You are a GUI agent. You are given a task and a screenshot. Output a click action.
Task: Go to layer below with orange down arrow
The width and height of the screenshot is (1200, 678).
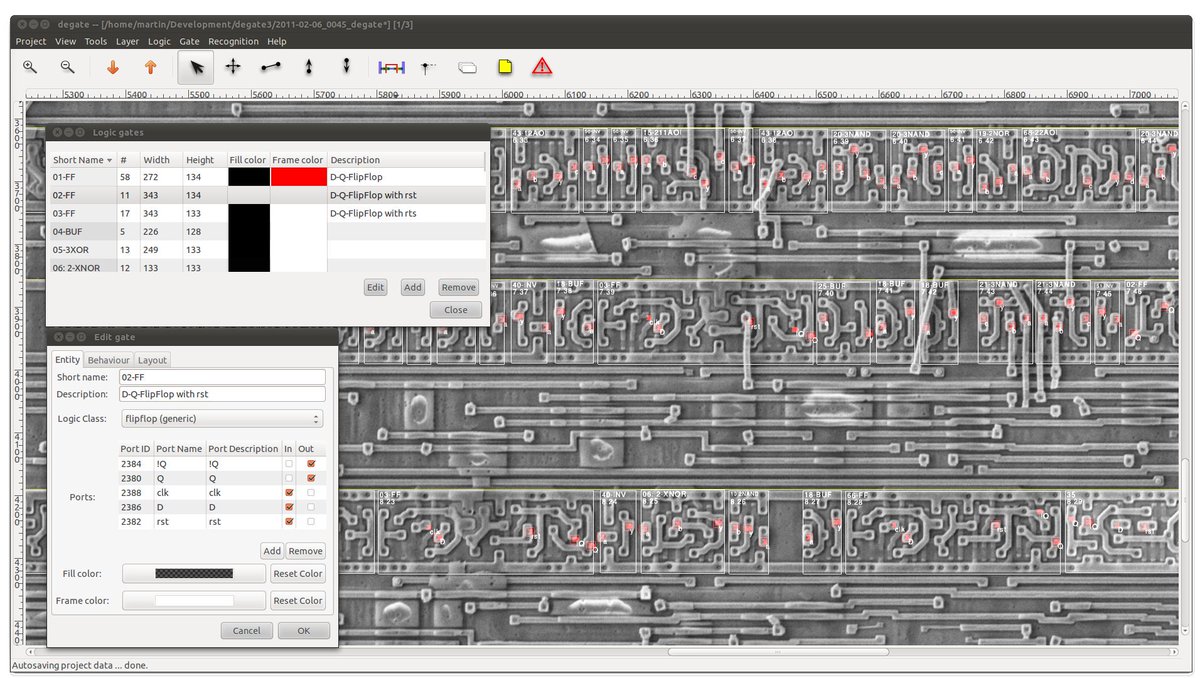(x=113, y=67)
